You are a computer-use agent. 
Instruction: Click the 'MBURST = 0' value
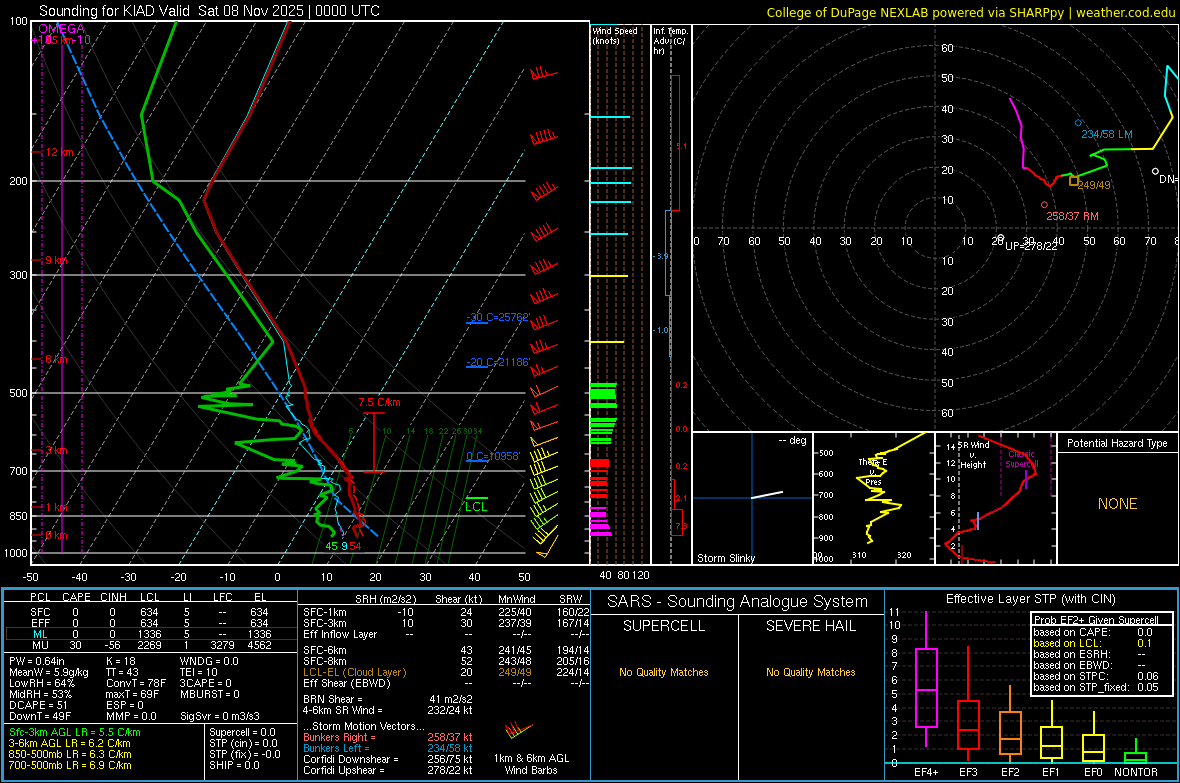tap(209, 694)
